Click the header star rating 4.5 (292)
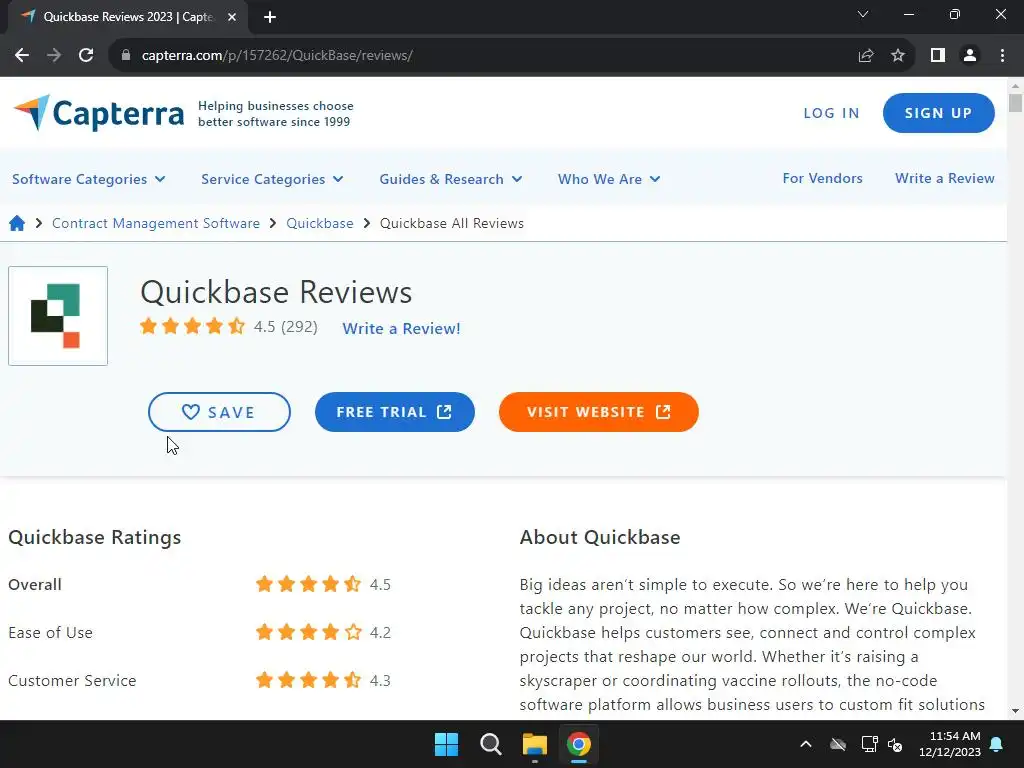The height and width of the screenshot is (768, 1024). click(229, 326)
